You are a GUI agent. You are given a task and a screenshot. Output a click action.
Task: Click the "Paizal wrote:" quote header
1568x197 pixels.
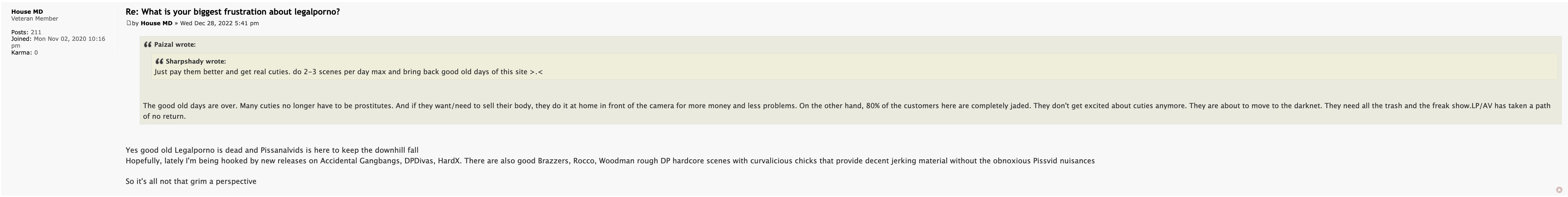(175, 45)
